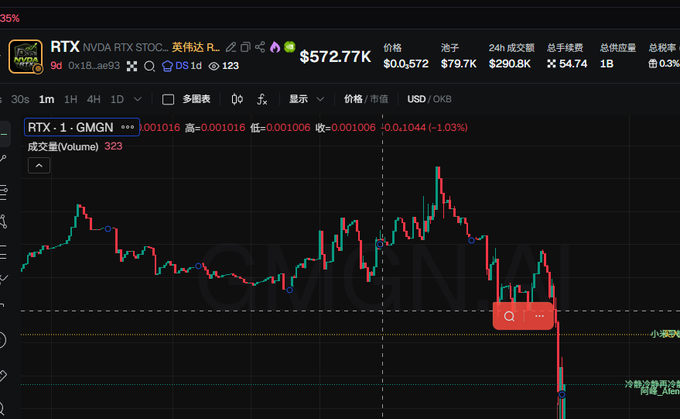This screenshot has width=680, height=419.
Task: Click the green NVIDIA badge icon
Action: pyautogui.click(x=290, y=46)
